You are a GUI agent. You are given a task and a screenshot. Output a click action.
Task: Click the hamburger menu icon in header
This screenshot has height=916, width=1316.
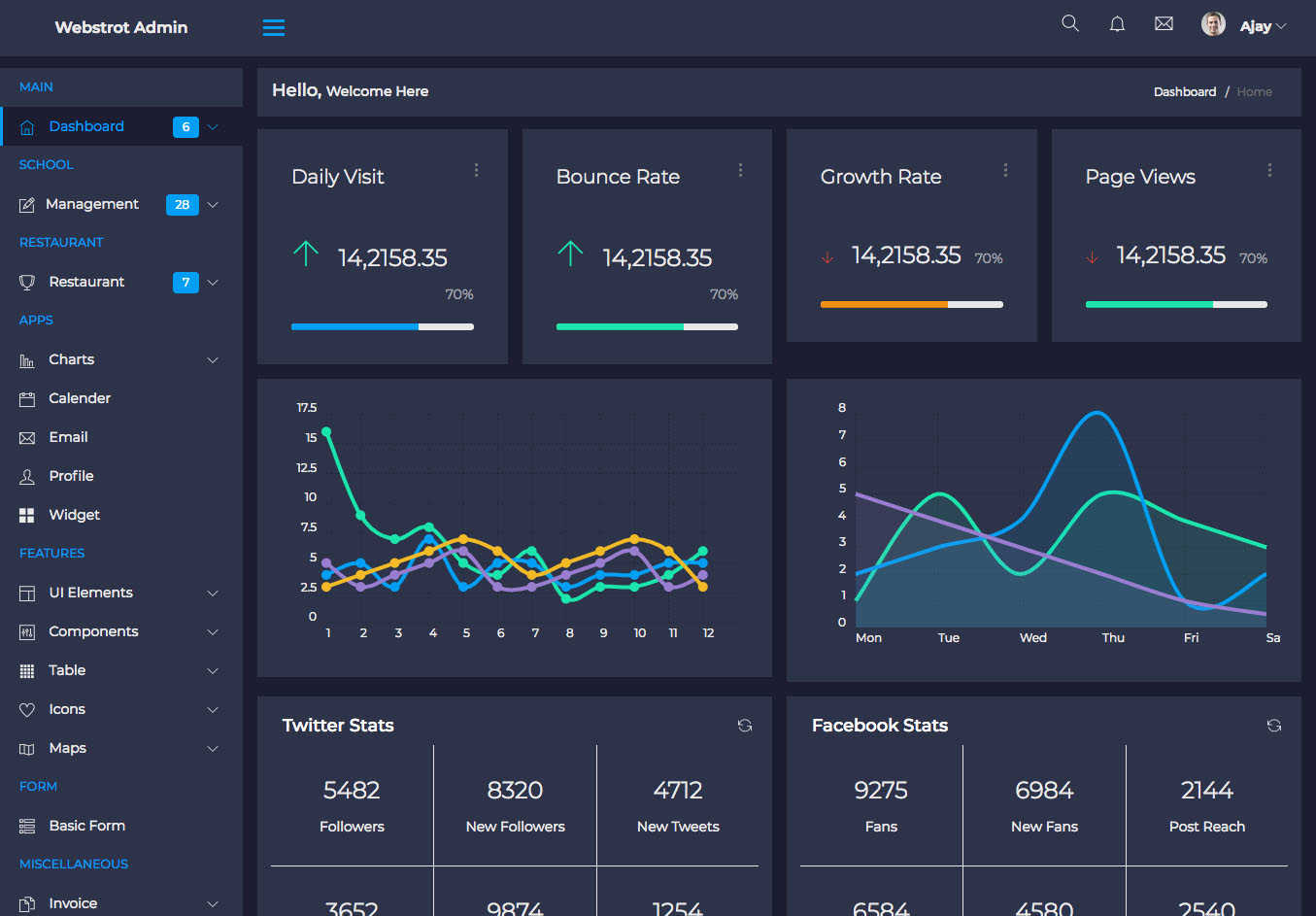click(274, 27)
